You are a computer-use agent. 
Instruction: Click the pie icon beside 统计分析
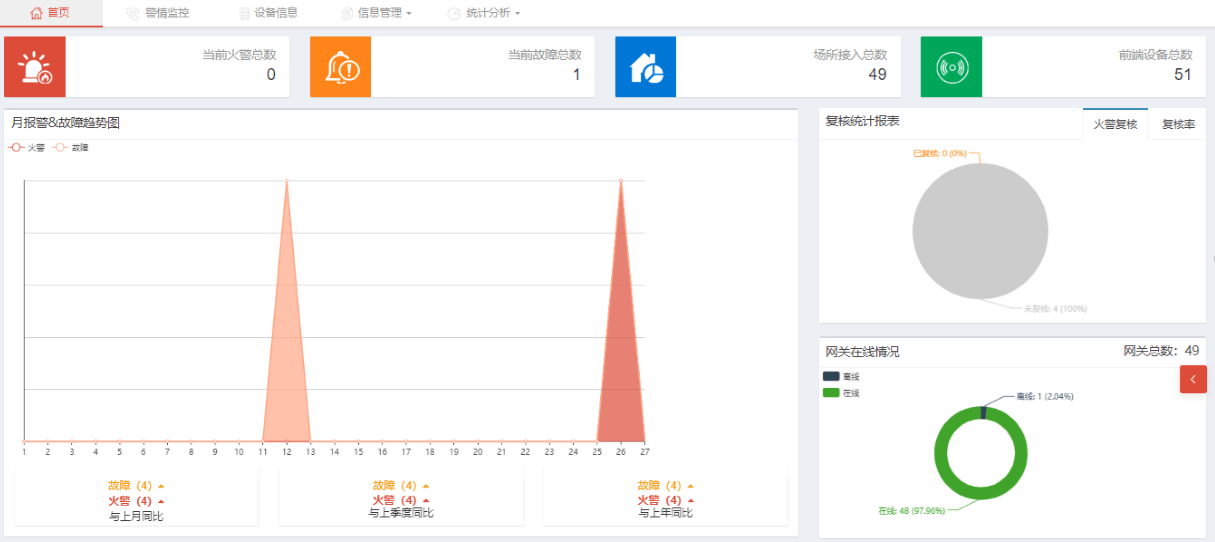454,13
